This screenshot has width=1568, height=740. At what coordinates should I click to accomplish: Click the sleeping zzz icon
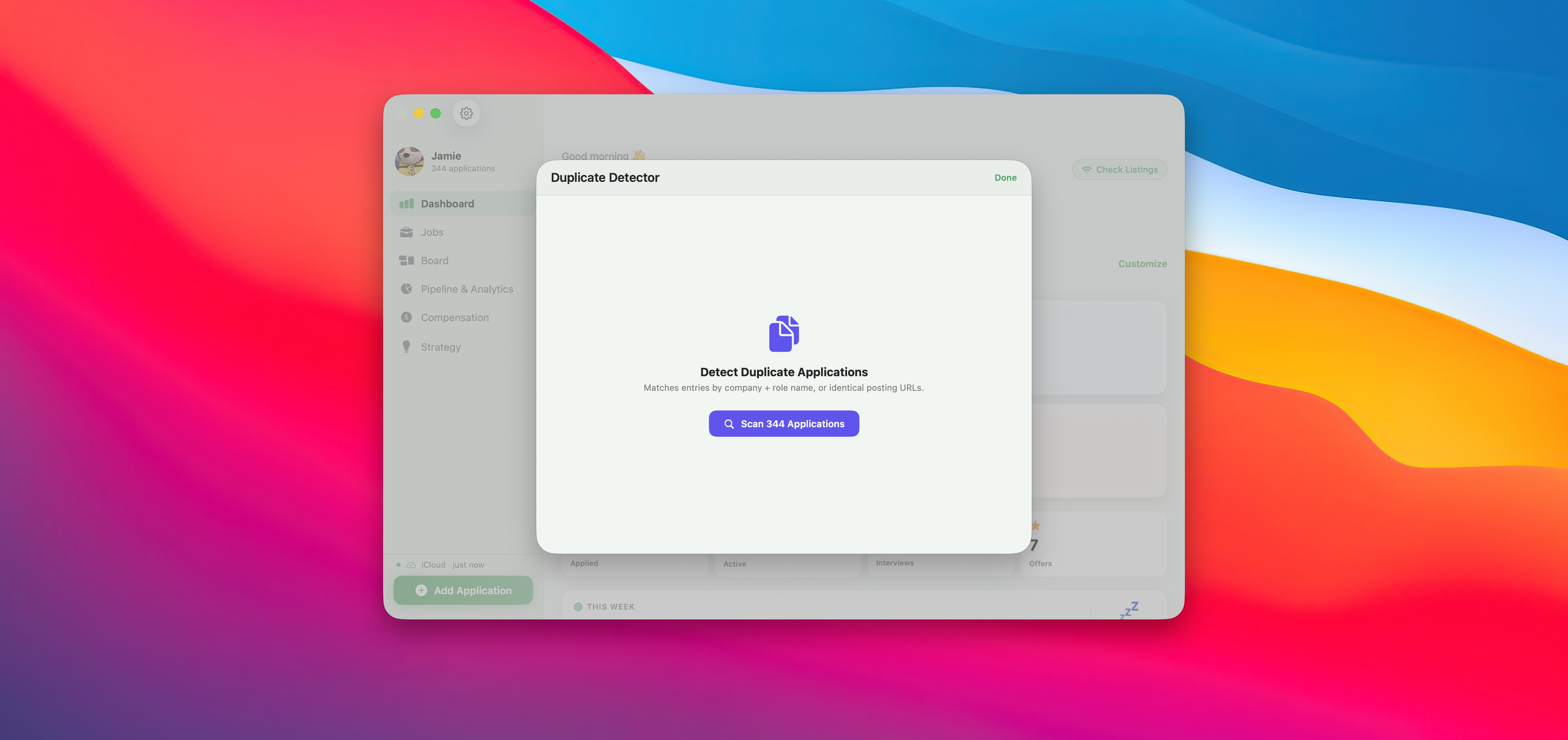click(x=1129, y=610)
